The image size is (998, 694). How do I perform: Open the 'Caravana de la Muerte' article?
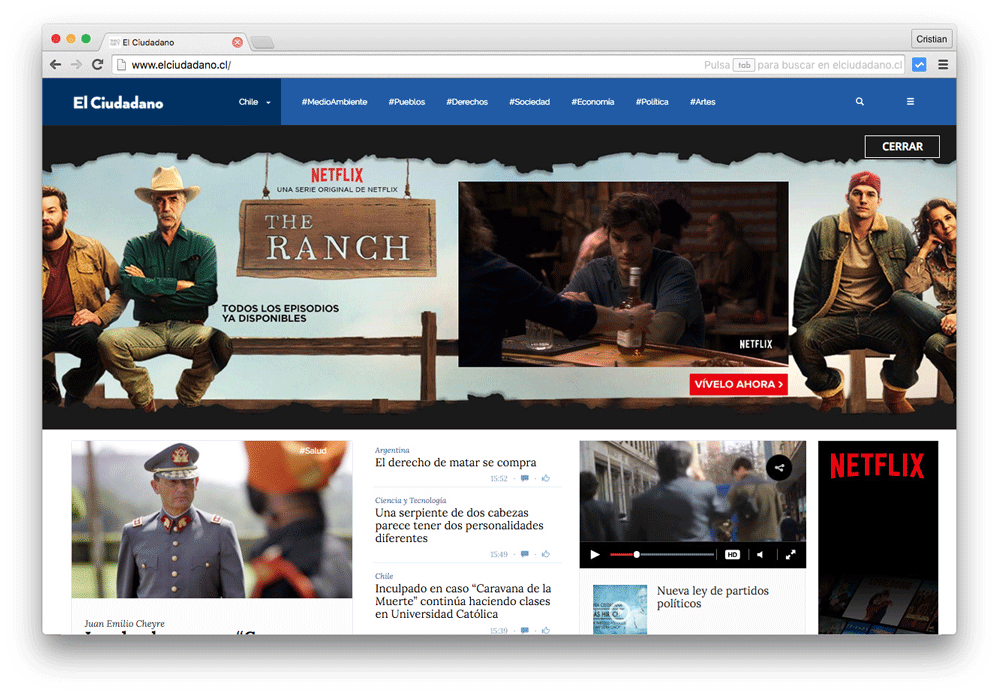point(463,601)
